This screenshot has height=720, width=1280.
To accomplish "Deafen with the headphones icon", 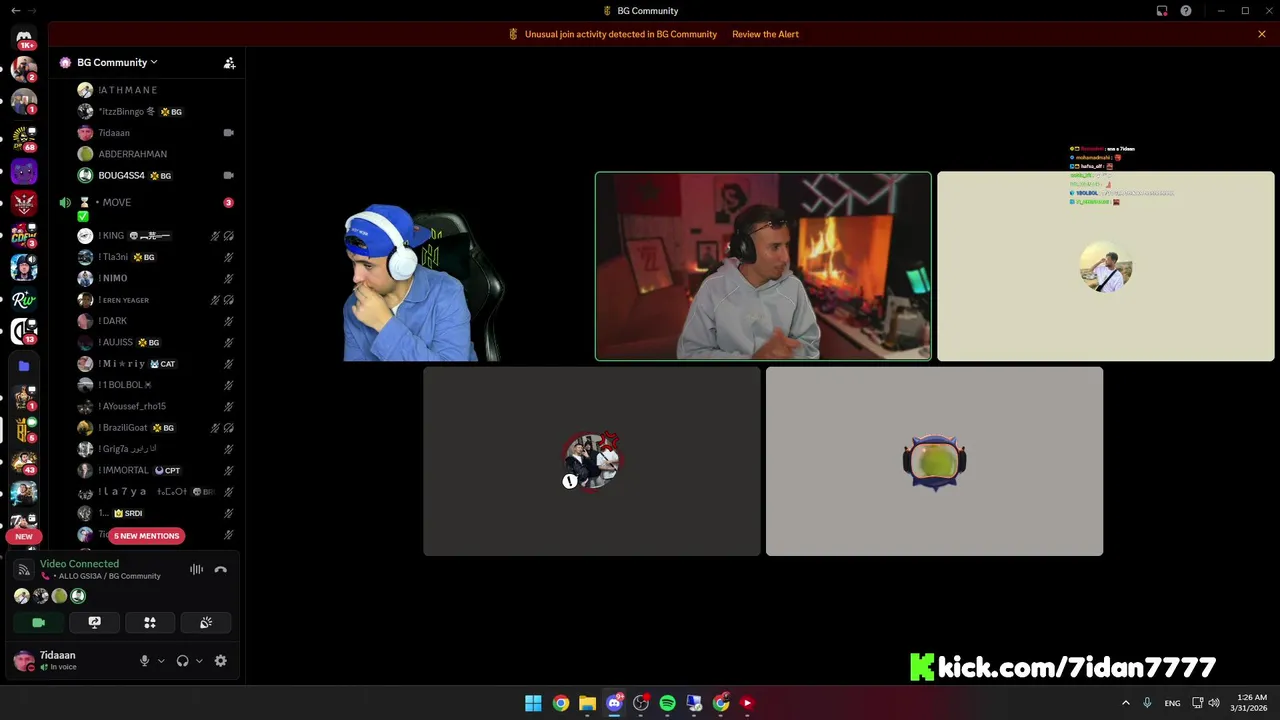I will [182, 661].
